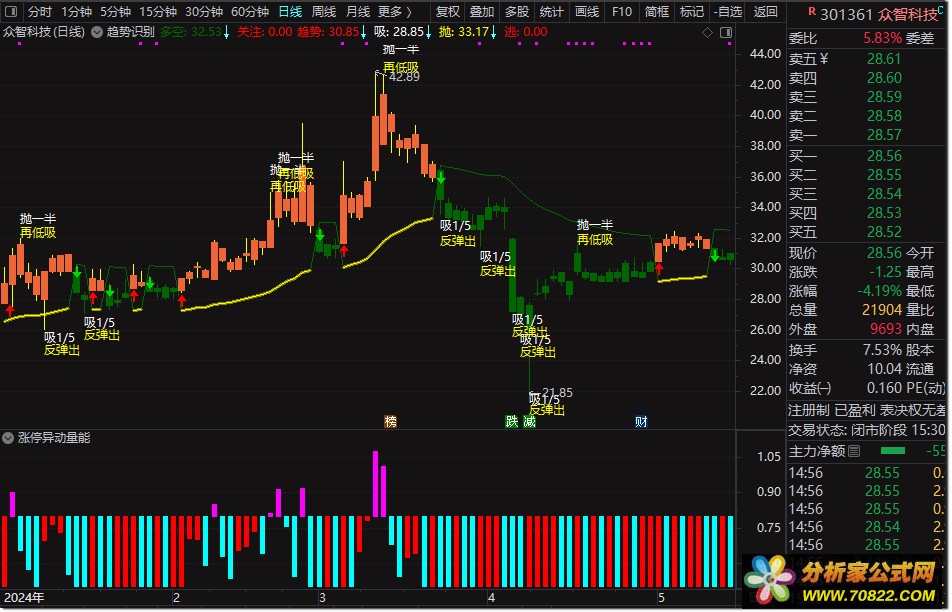952x612 pixels.
Task: Click the 换手 7.53% value
Action: coord(883,350)
